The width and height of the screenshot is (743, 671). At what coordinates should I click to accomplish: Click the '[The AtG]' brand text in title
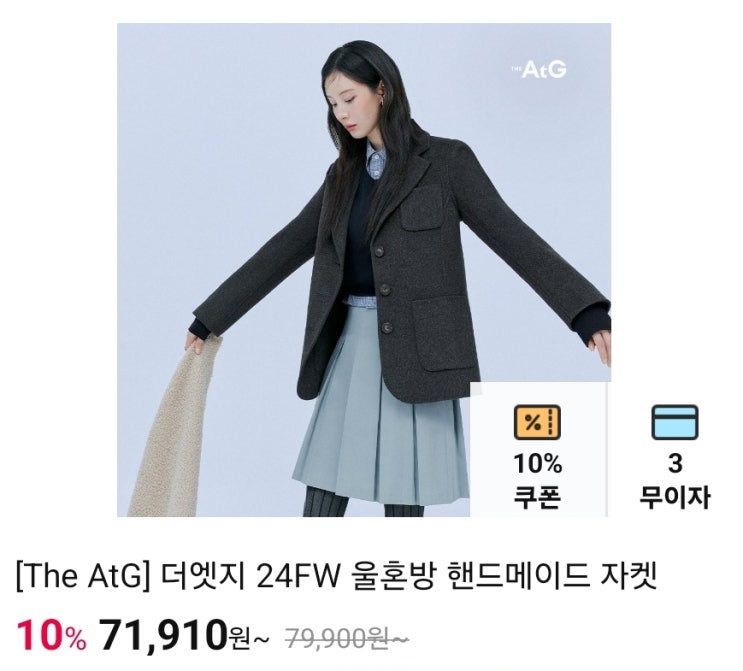coord(80,576)
